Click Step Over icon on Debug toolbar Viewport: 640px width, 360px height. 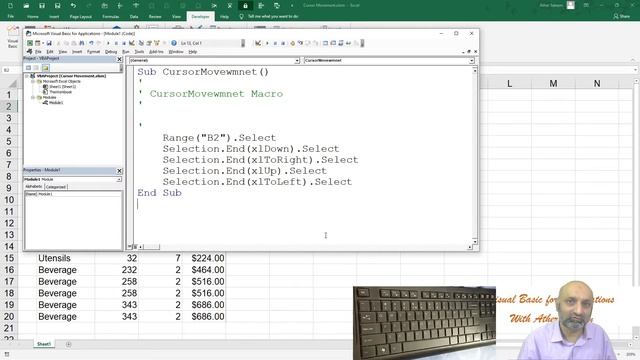[x=308, y=43]
